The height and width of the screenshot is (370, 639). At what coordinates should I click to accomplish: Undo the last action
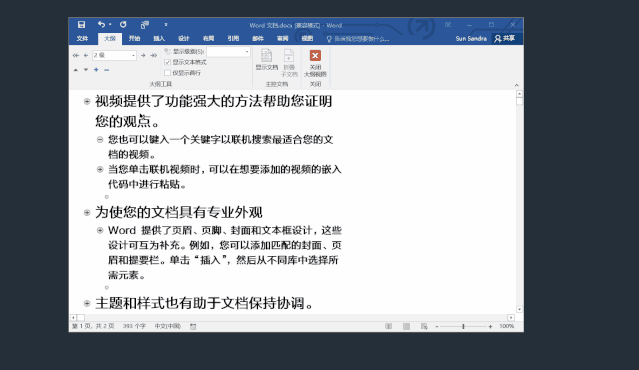pos(101,24)
